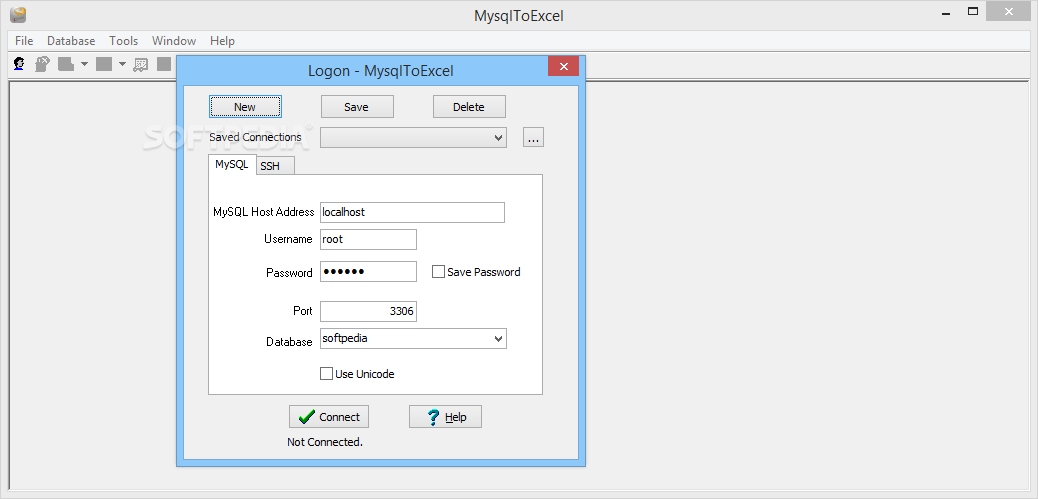Click the last gray square toolbar icon

pyautogui.click(x=164, y=64)
